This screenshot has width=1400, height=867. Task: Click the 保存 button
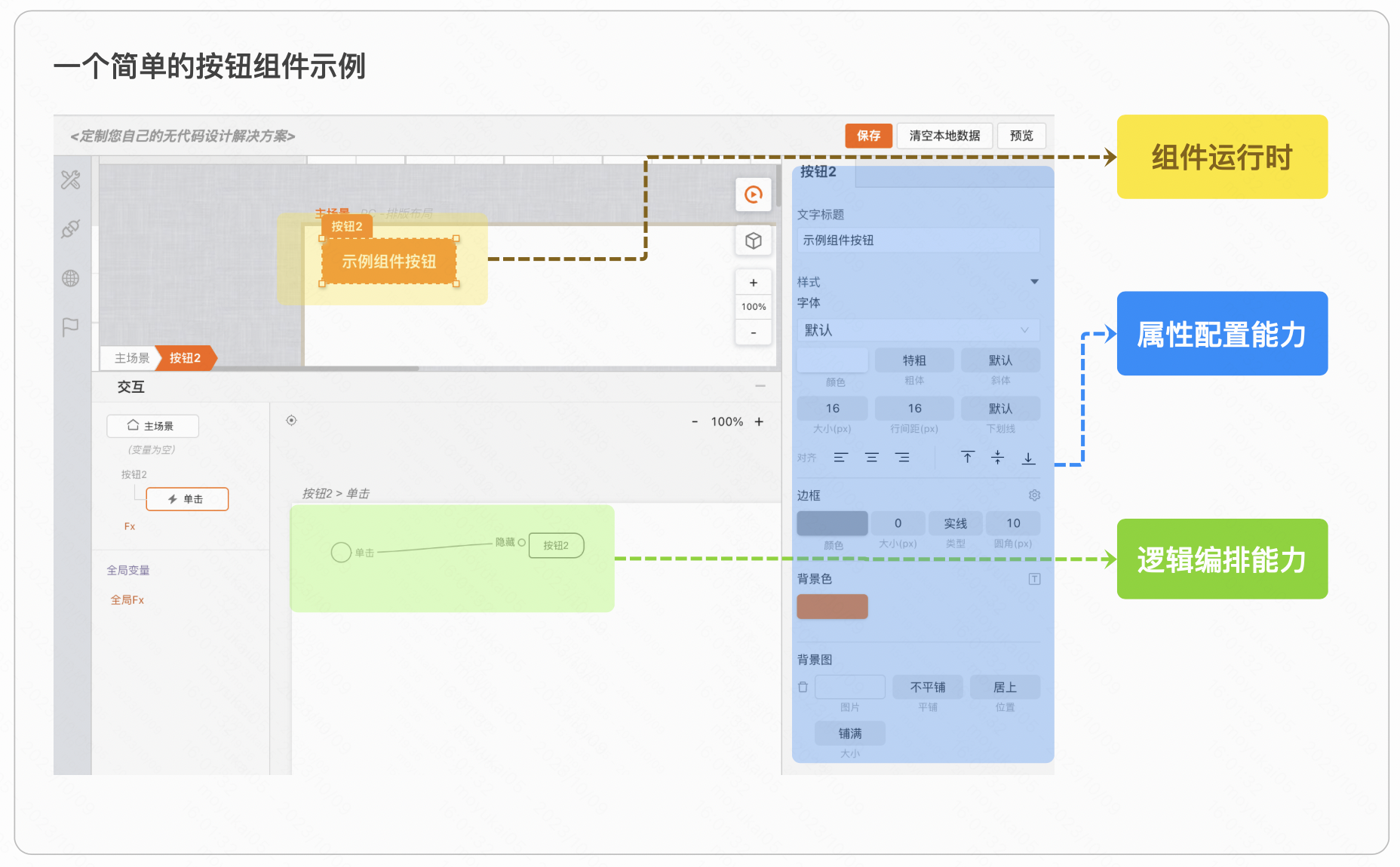868,136
